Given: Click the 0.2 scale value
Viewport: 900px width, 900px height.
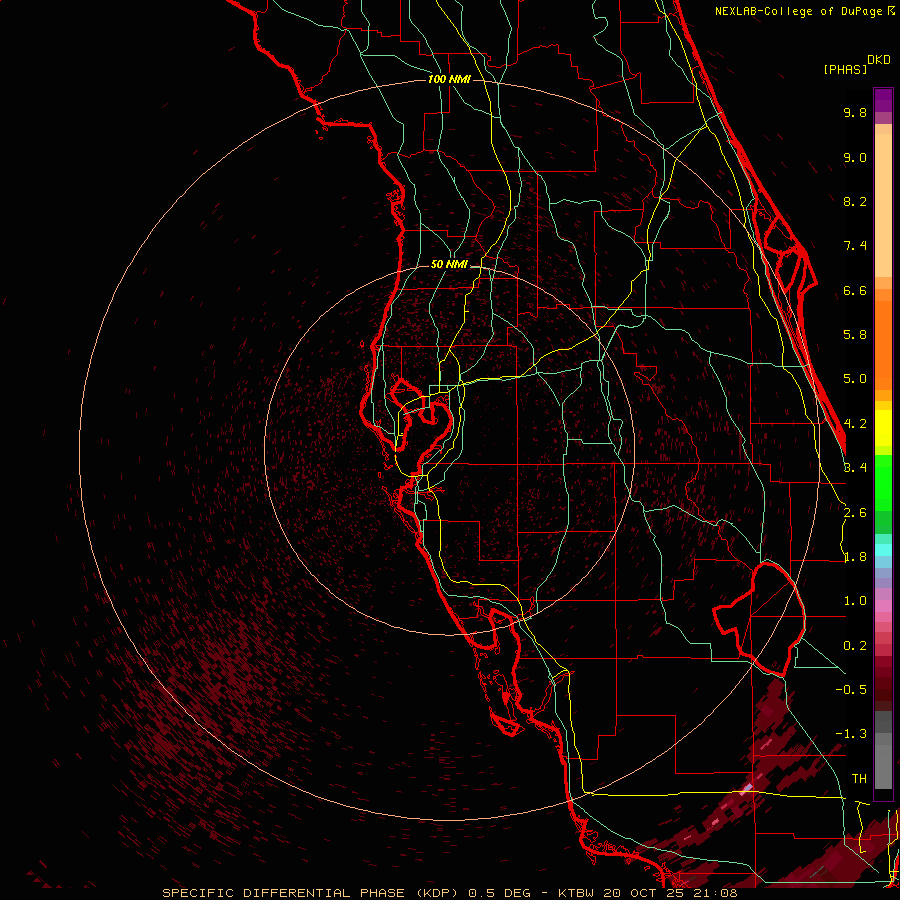Looking at the screenshot, I should click(x=855, y=646).
